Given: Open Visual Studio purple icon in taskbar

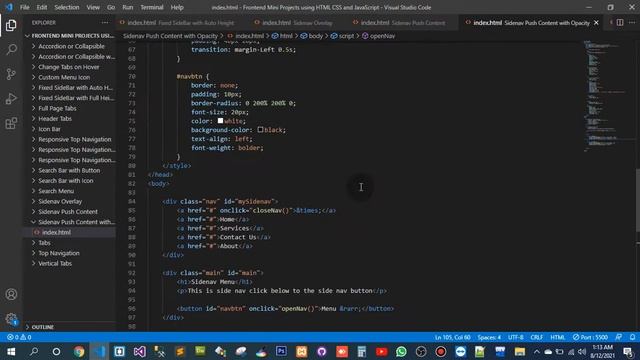Looking at the screenshot, I should 140,351.
